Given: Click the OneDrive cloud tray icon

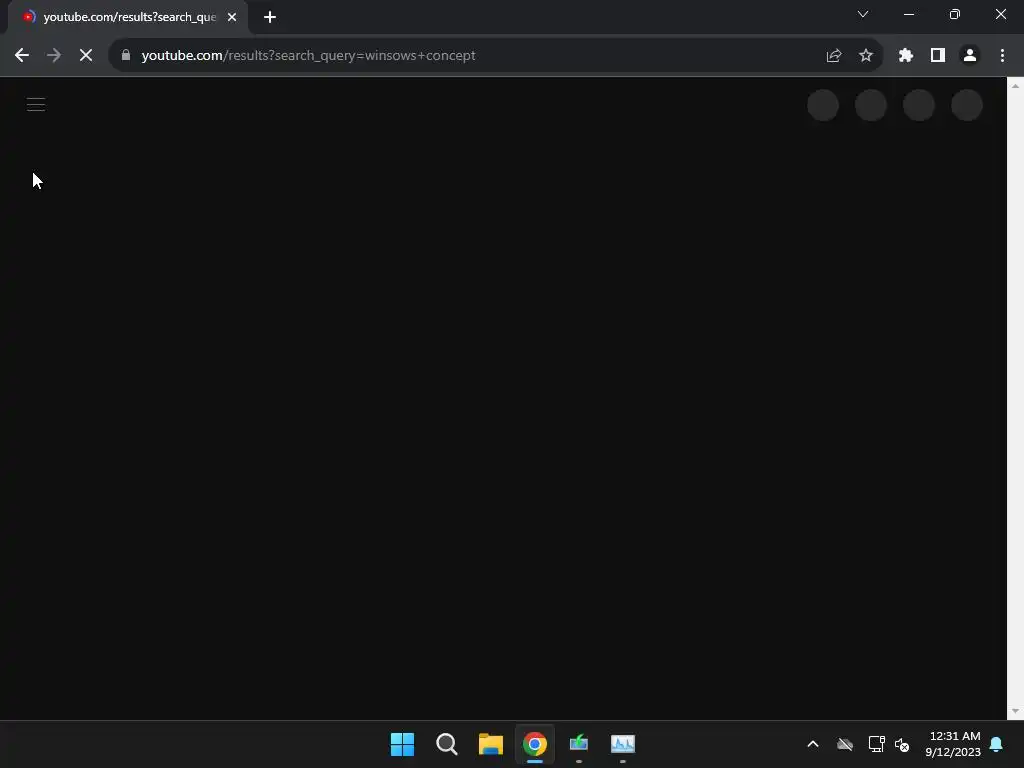Looking at the screenshot, I should click(x=845, y=744).
